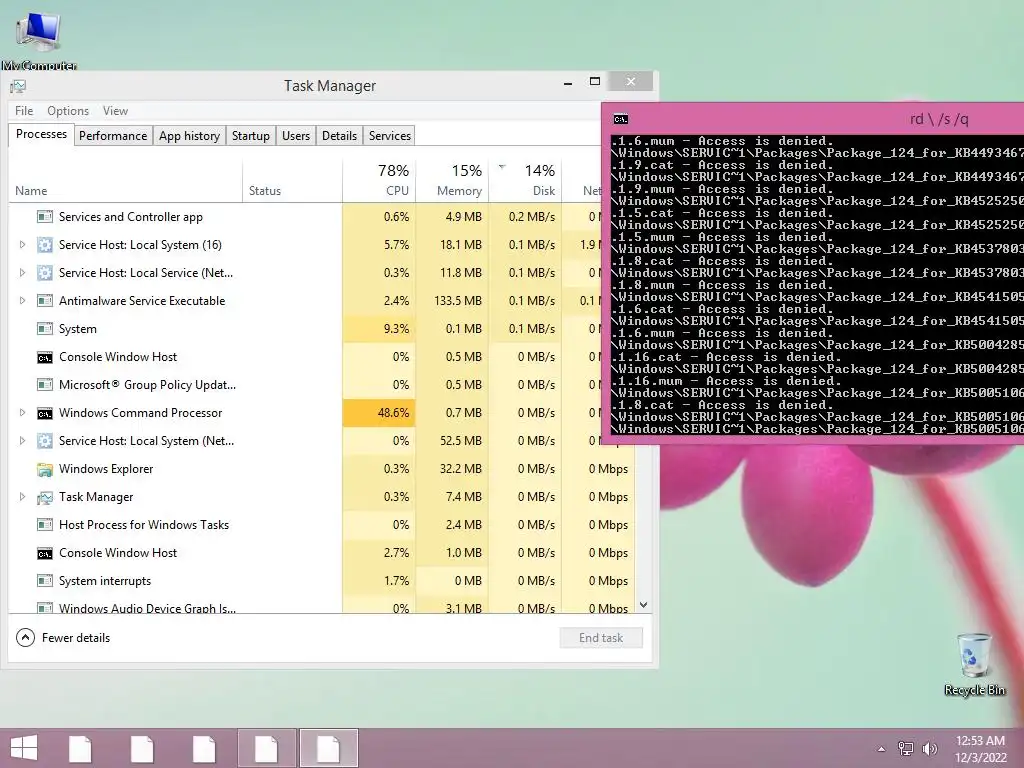
Task: Click the rd \ /s /q window title
Action: pos(938,119)
